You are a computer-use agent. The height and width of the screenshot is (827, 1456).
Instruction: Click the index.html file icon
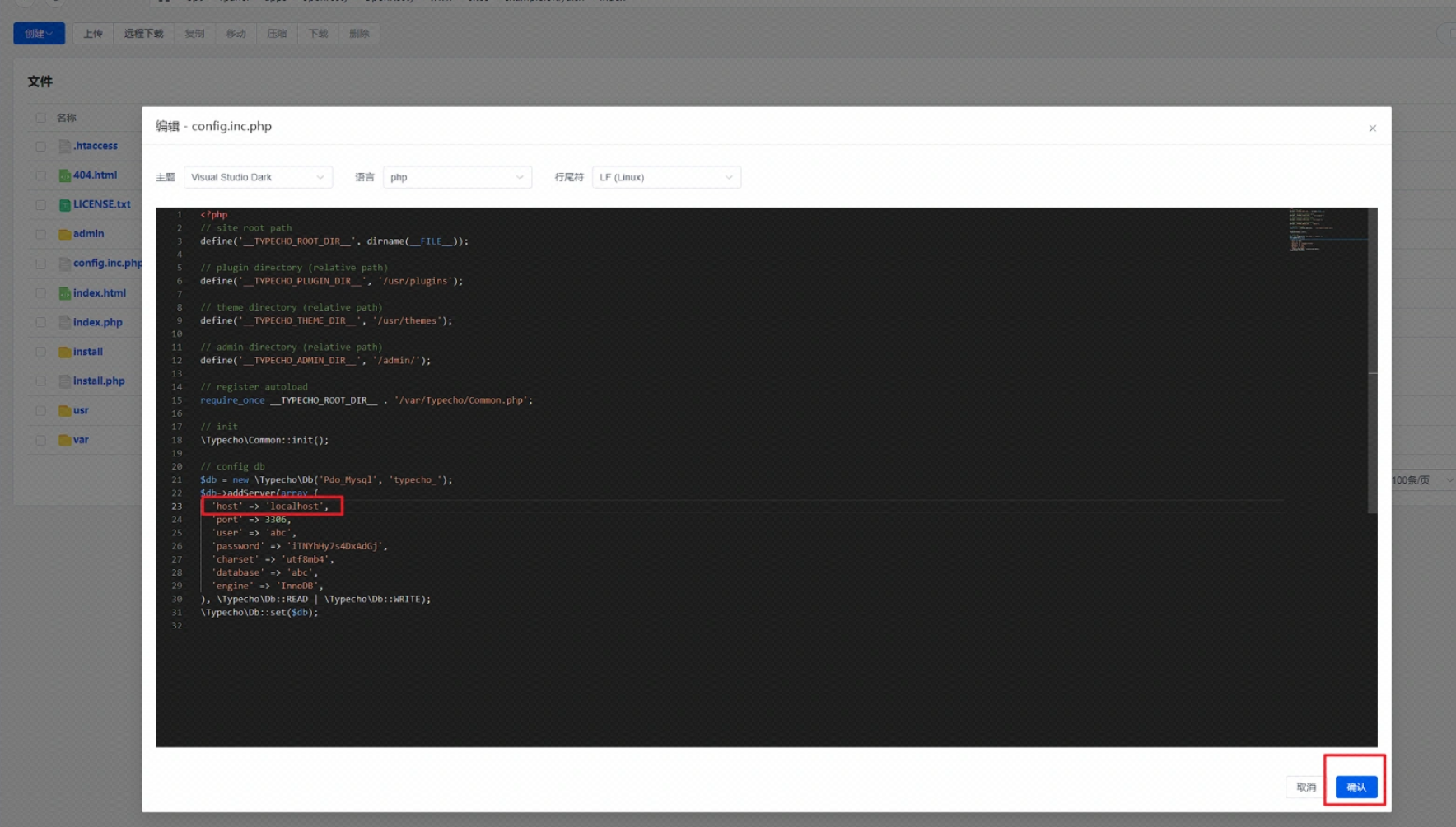pyautogui.click(x=64, y=293)
